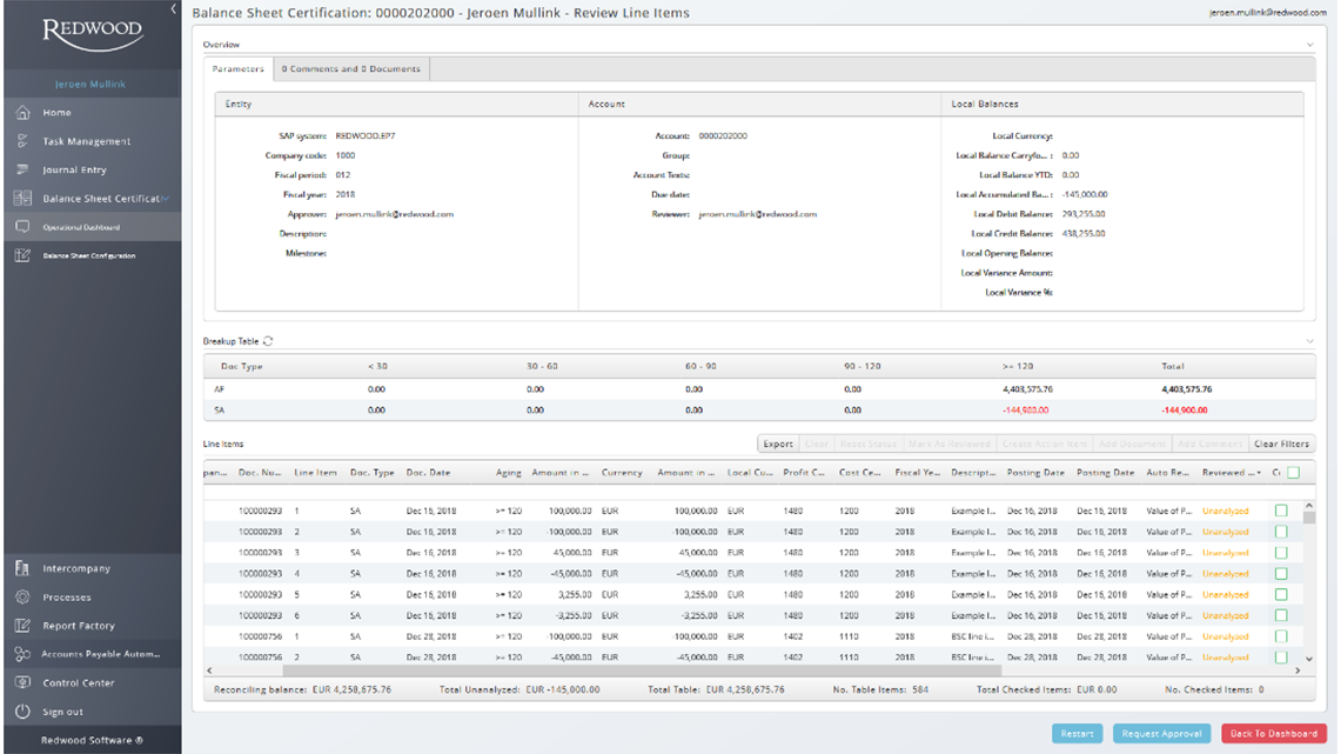The image size is (1341, 754).
Task: Click the Task Management sidebar icon
Action: pyautogui.click(x=22, y=141)
